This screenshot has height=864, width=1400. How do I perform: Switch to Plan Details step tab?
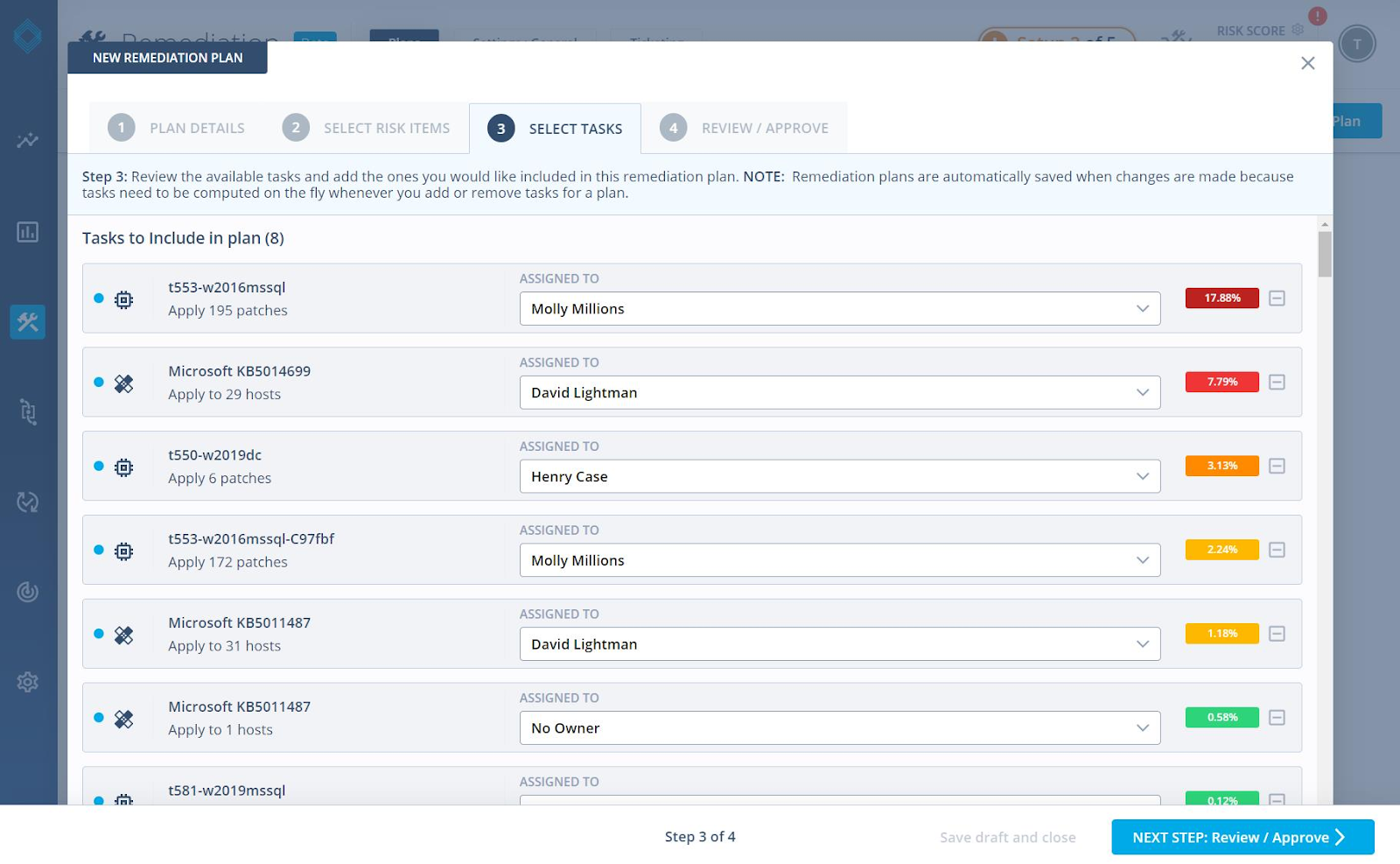coord(177,128)
